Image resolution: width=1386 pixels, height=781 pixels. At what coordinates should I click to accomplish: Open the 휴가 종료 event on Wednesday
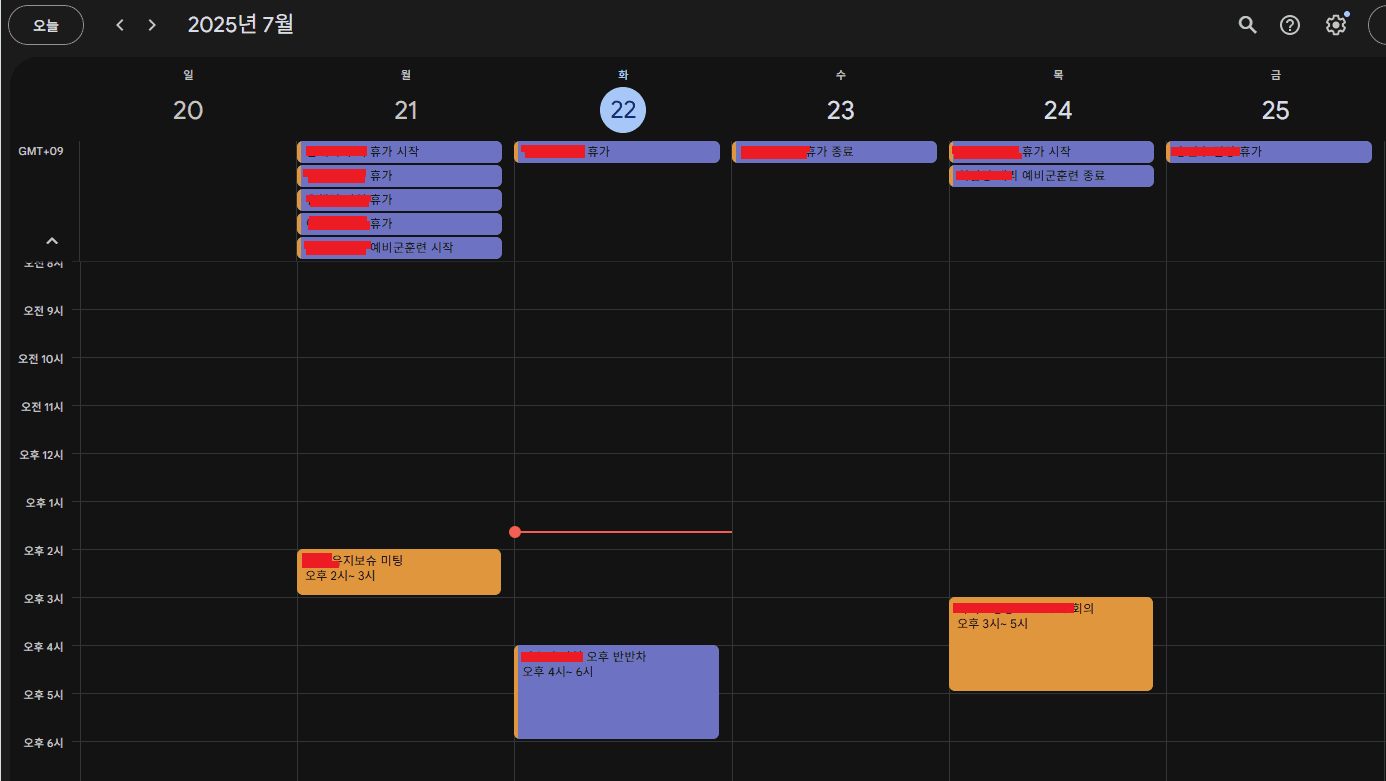(835, 152)
